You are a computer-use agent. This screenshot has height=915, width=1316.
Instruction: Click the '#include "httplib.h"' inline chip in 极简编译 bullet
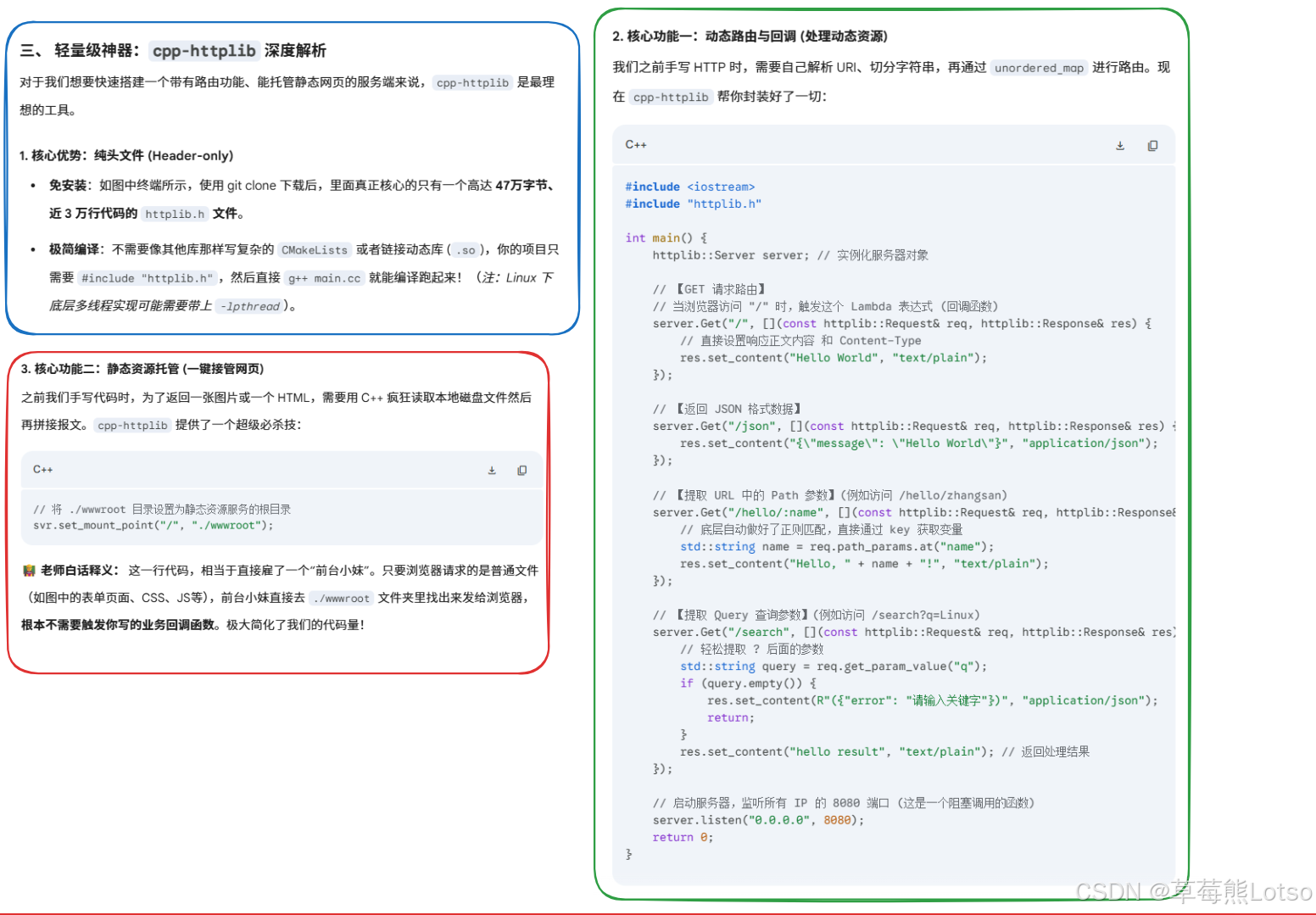pos(147,278)
